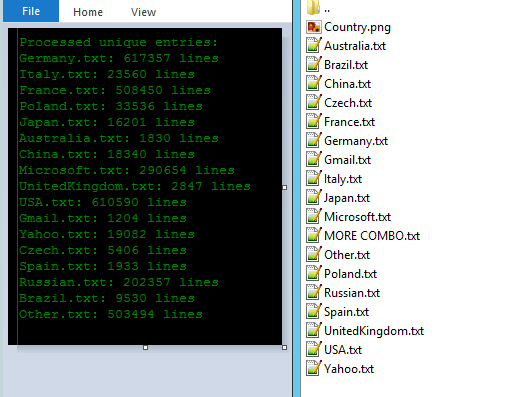Click the Microsoft.txt file icon
The image size is (505, 397).
tap(313, 217)
